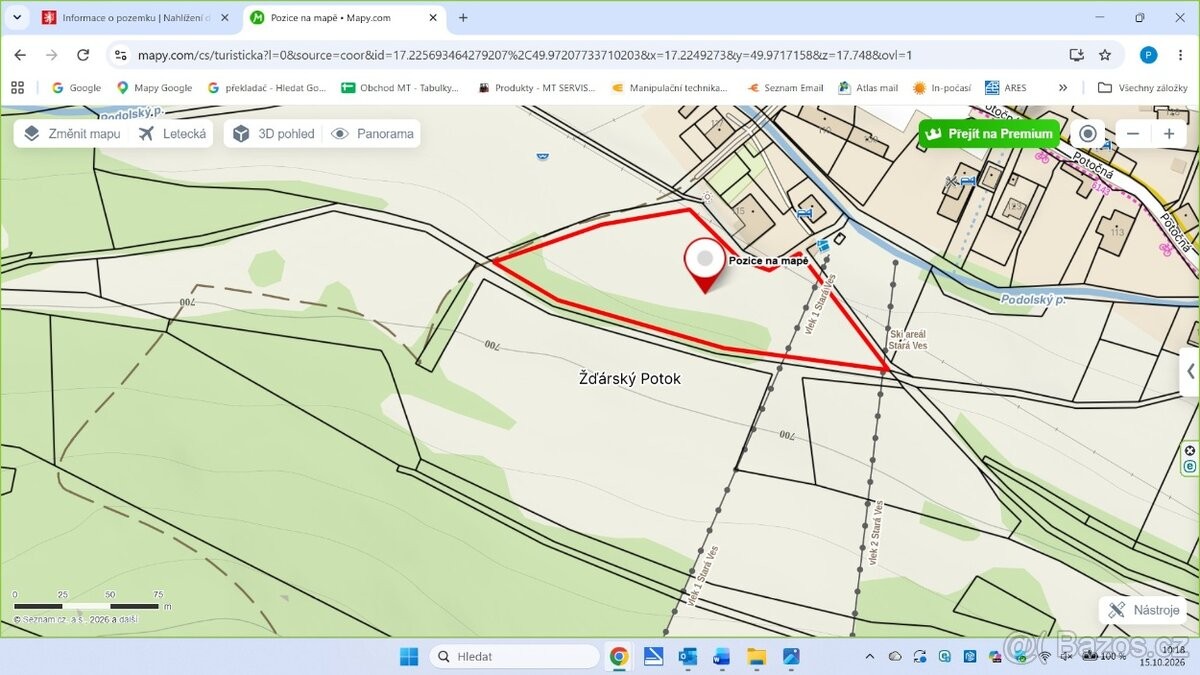Click the Přejít na Premium button
1200x675 pixels.
click(x=989, y=133)
